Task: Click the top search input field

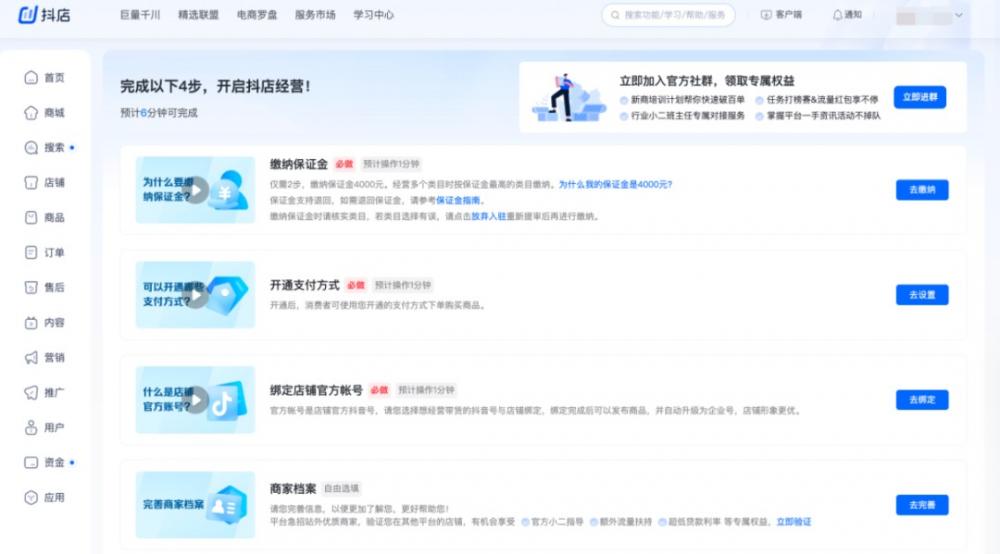Action: click(x=670, y=15)
